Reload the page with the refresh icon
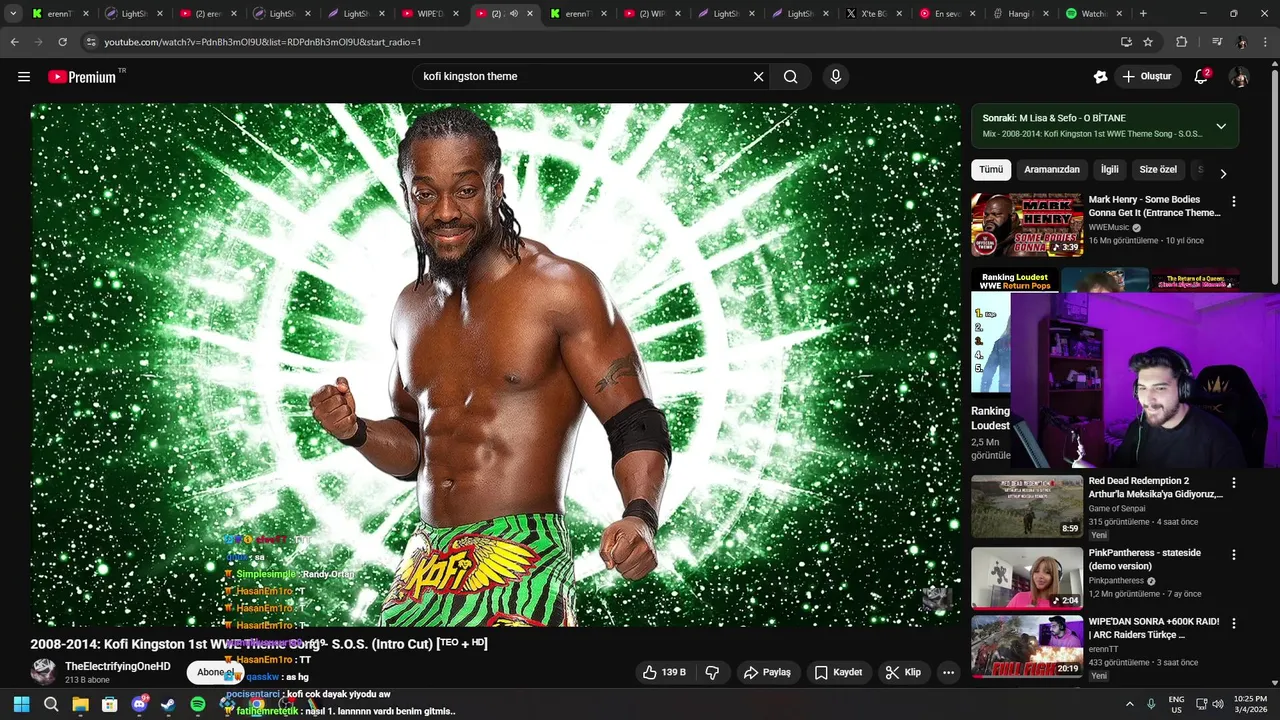This screenshot has height=720, width=1280. (x=62, y=42)
